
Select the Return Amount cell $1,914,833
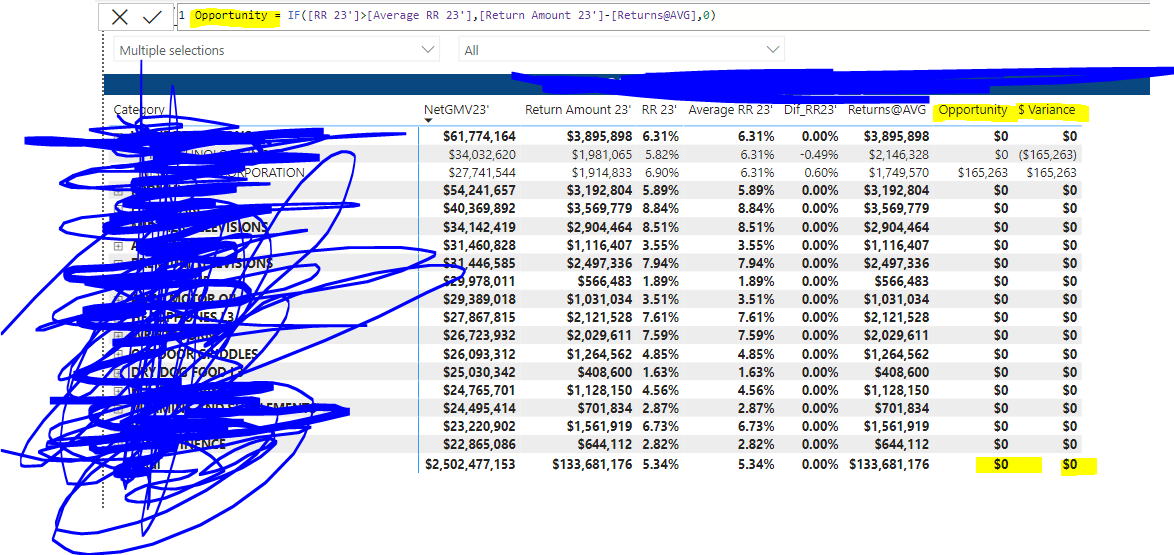[601, 172]
